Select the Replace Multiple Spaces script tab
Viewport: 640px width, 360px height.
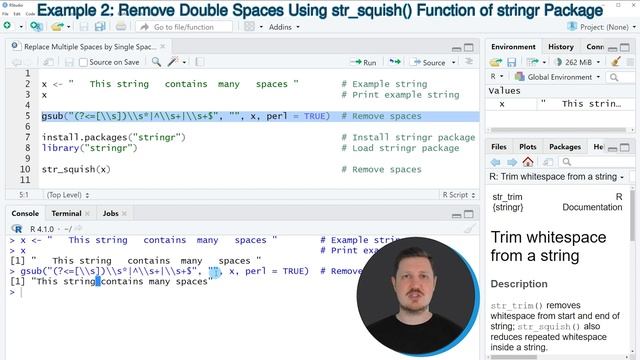tap(89, 47)
